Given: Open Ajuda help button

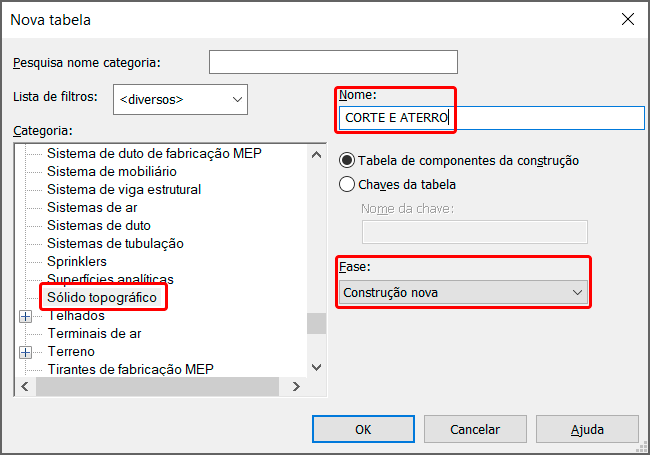Looking at the screenshot, I should coord(587,429).
